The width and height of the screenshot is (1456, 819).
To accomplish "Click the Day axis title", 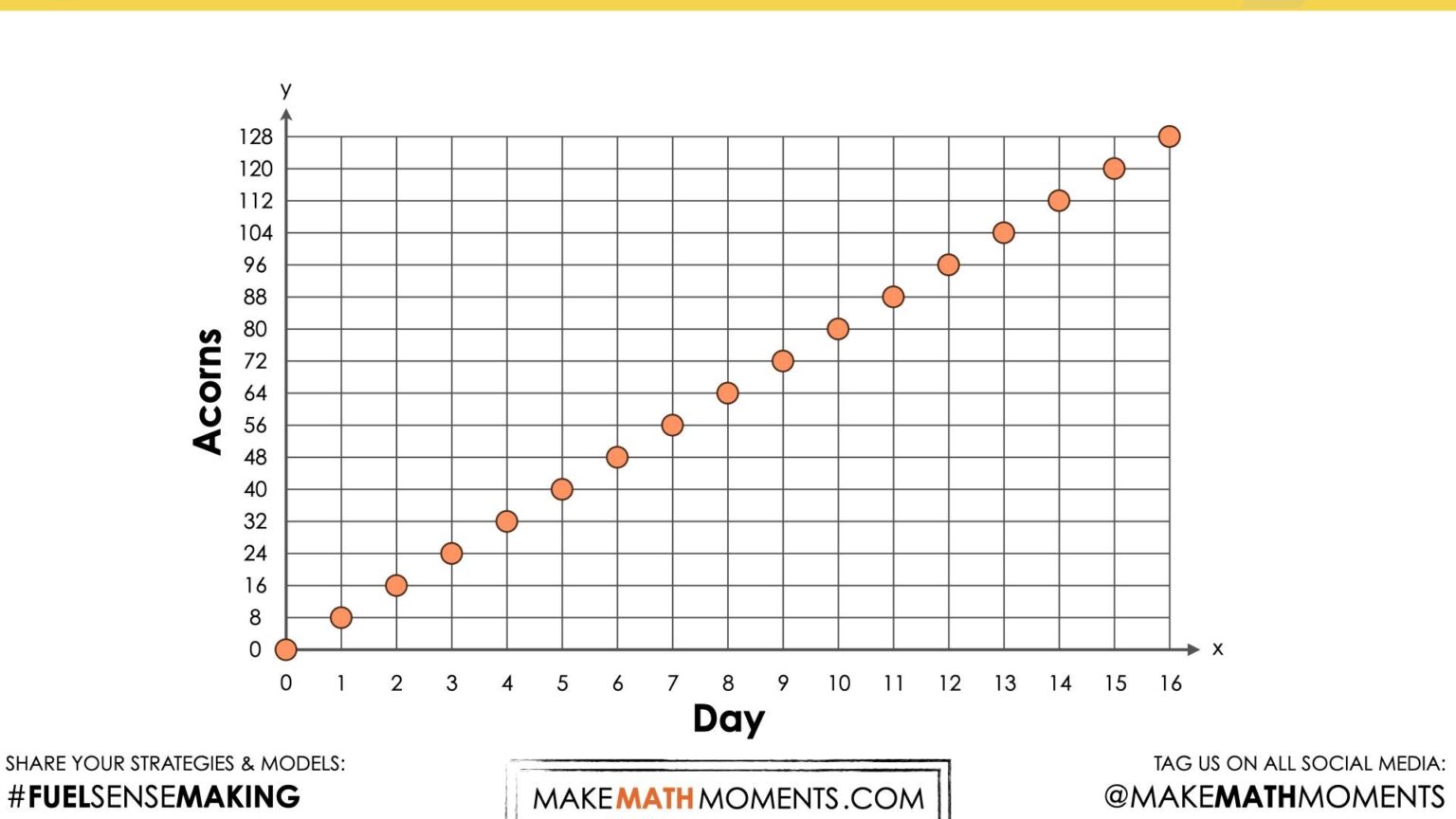I will (x=728, y=719).
